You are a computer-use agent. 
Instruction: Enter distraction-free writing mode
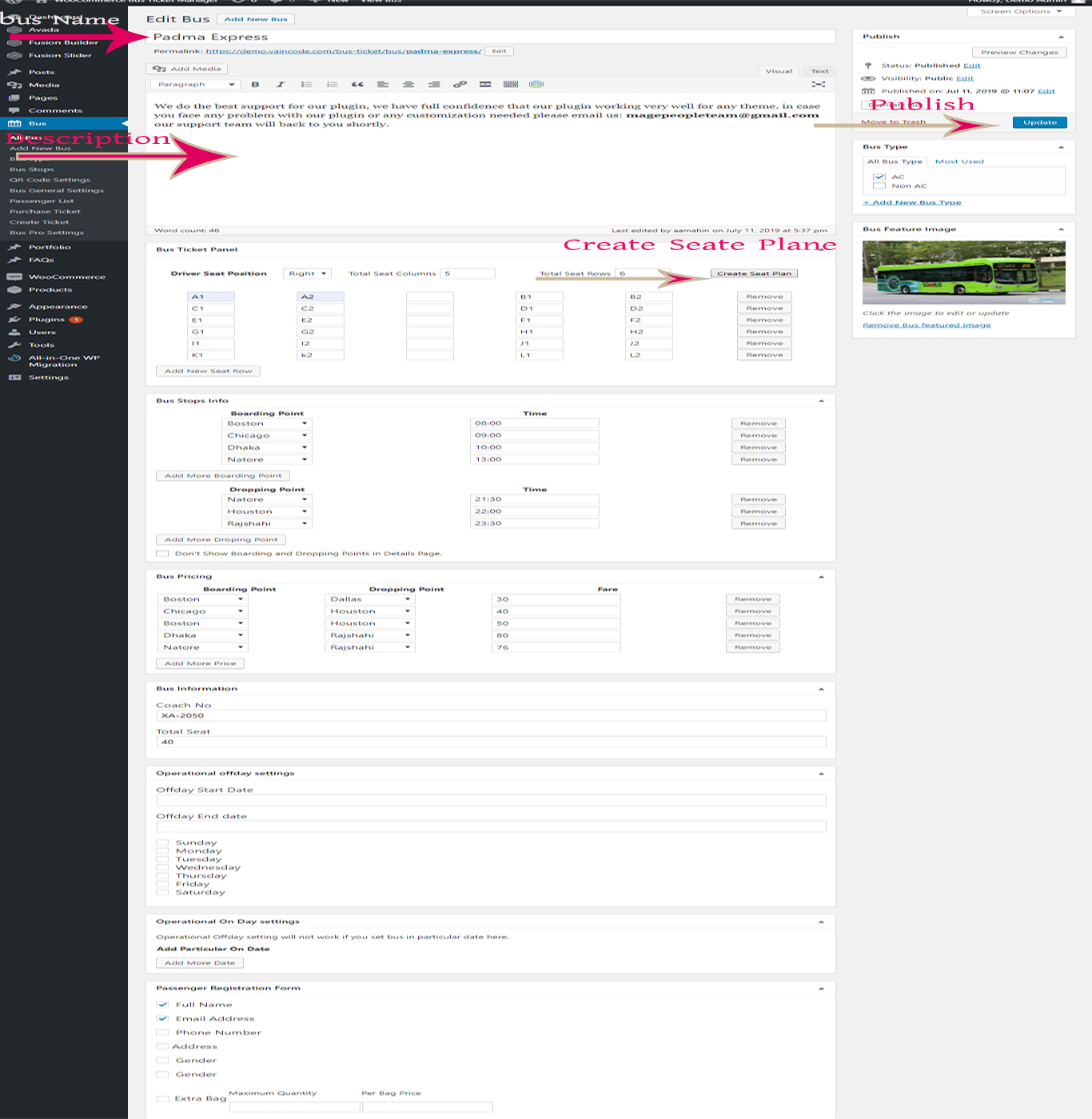pos(819,85)
